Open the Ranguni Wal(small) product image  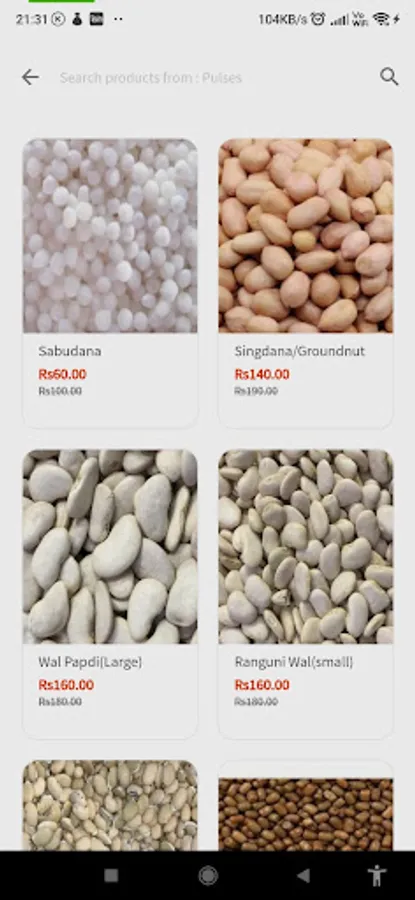pos(306,546)
